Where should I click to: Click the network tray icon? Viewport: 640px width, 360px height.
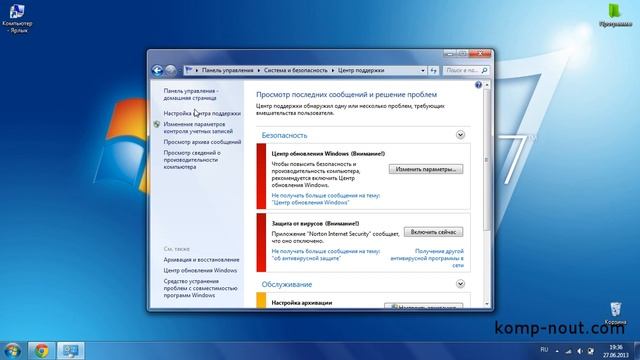(x=569, y=351)
